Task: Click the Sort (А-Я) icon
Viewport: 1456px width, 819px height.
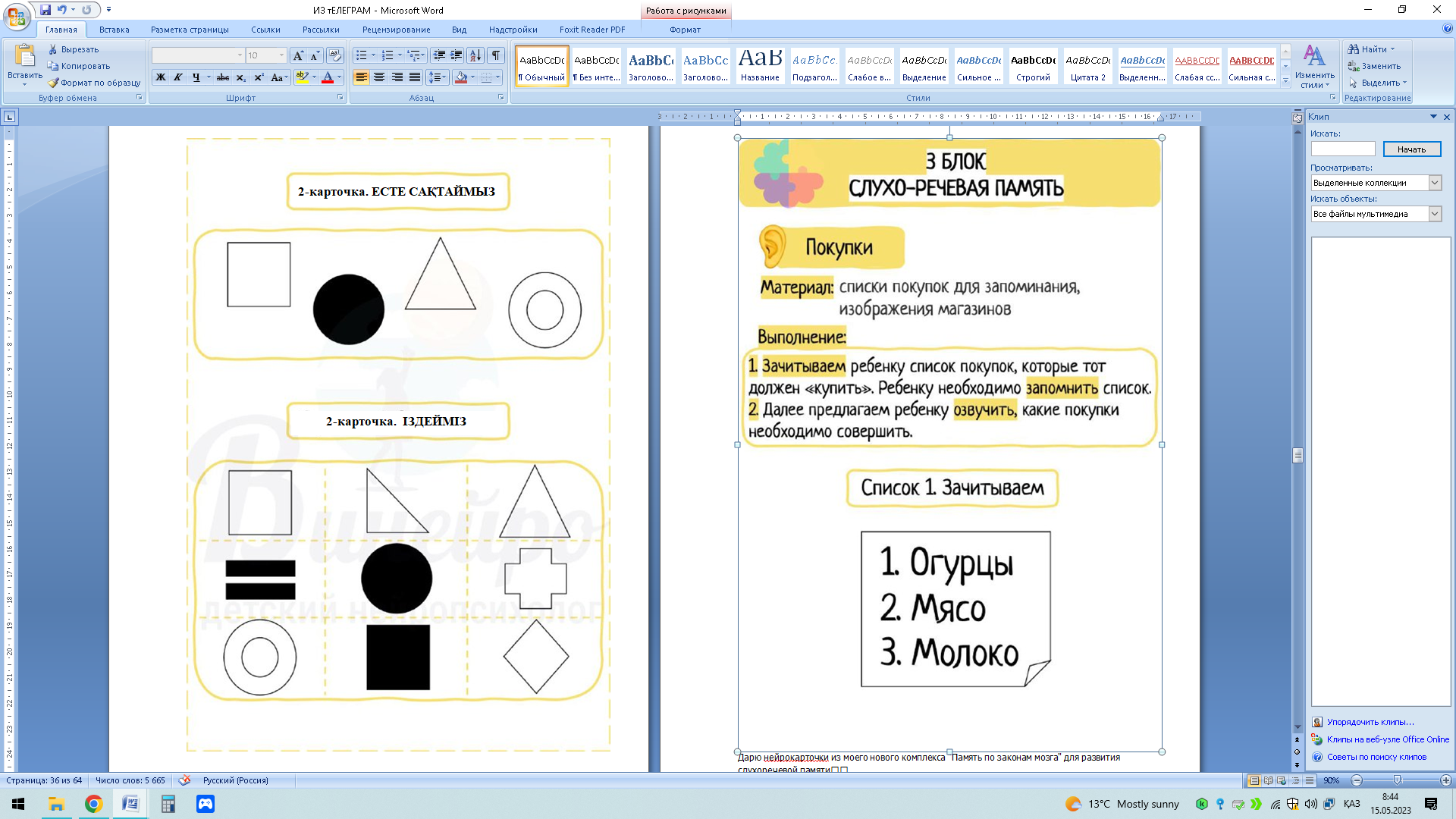Action: (475, 55)
